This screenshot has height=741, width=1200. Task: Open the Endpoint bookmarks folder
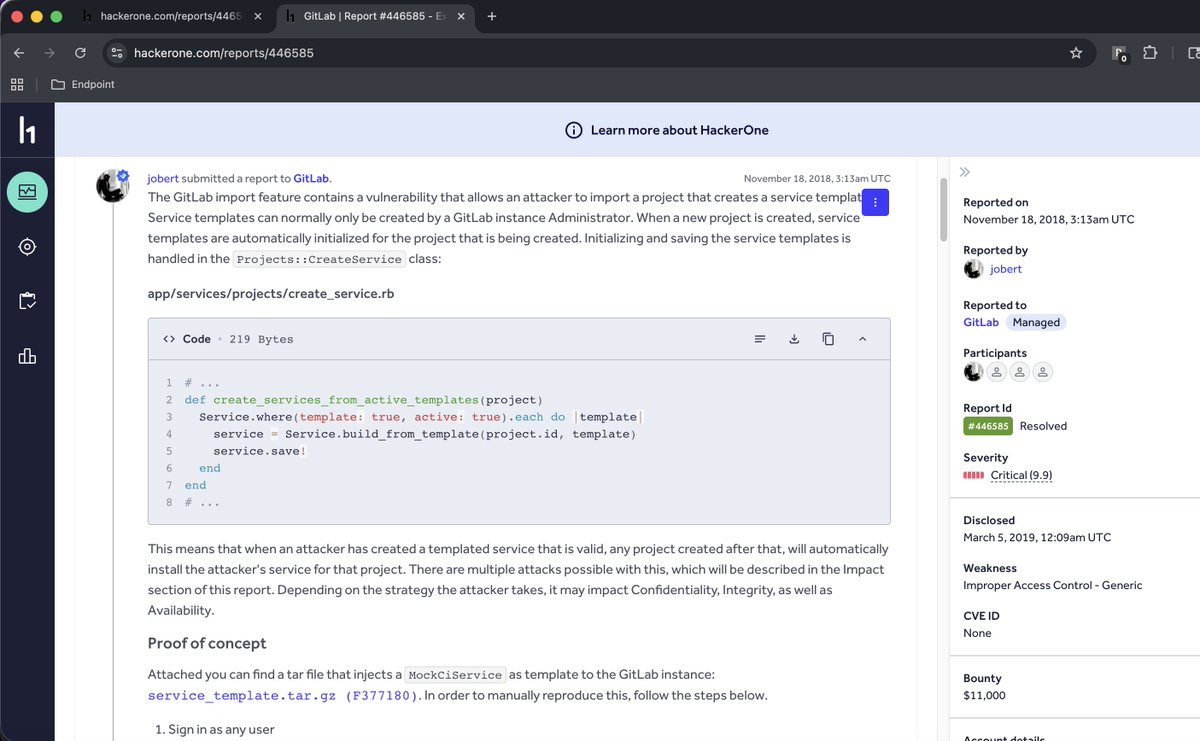[83, 85]
